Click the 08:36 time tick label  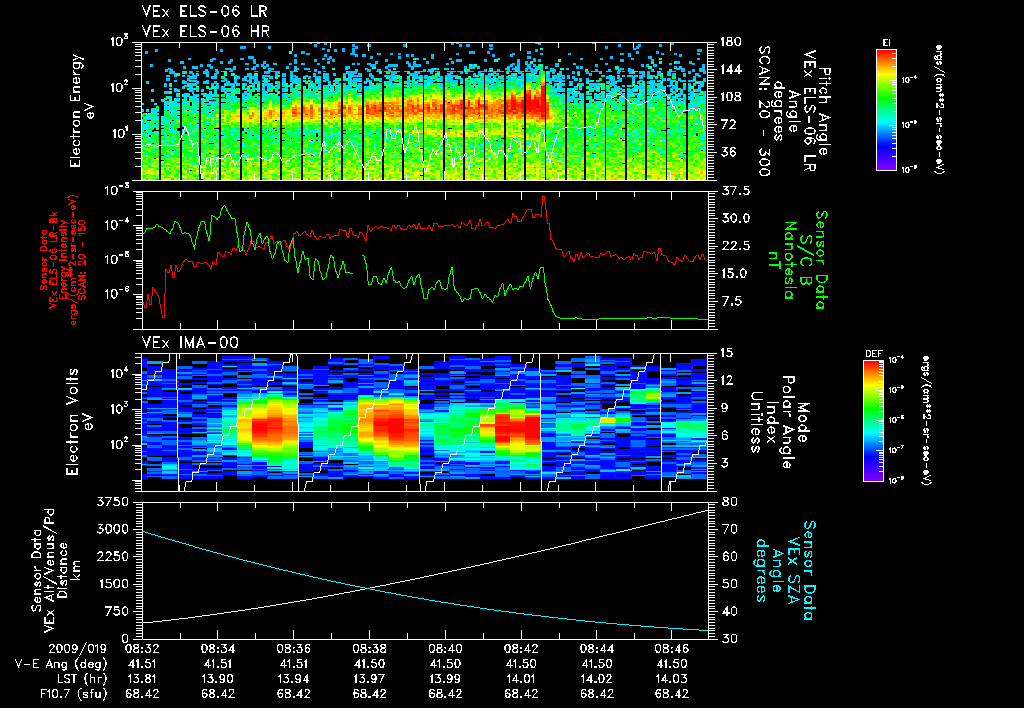point(293,649)
